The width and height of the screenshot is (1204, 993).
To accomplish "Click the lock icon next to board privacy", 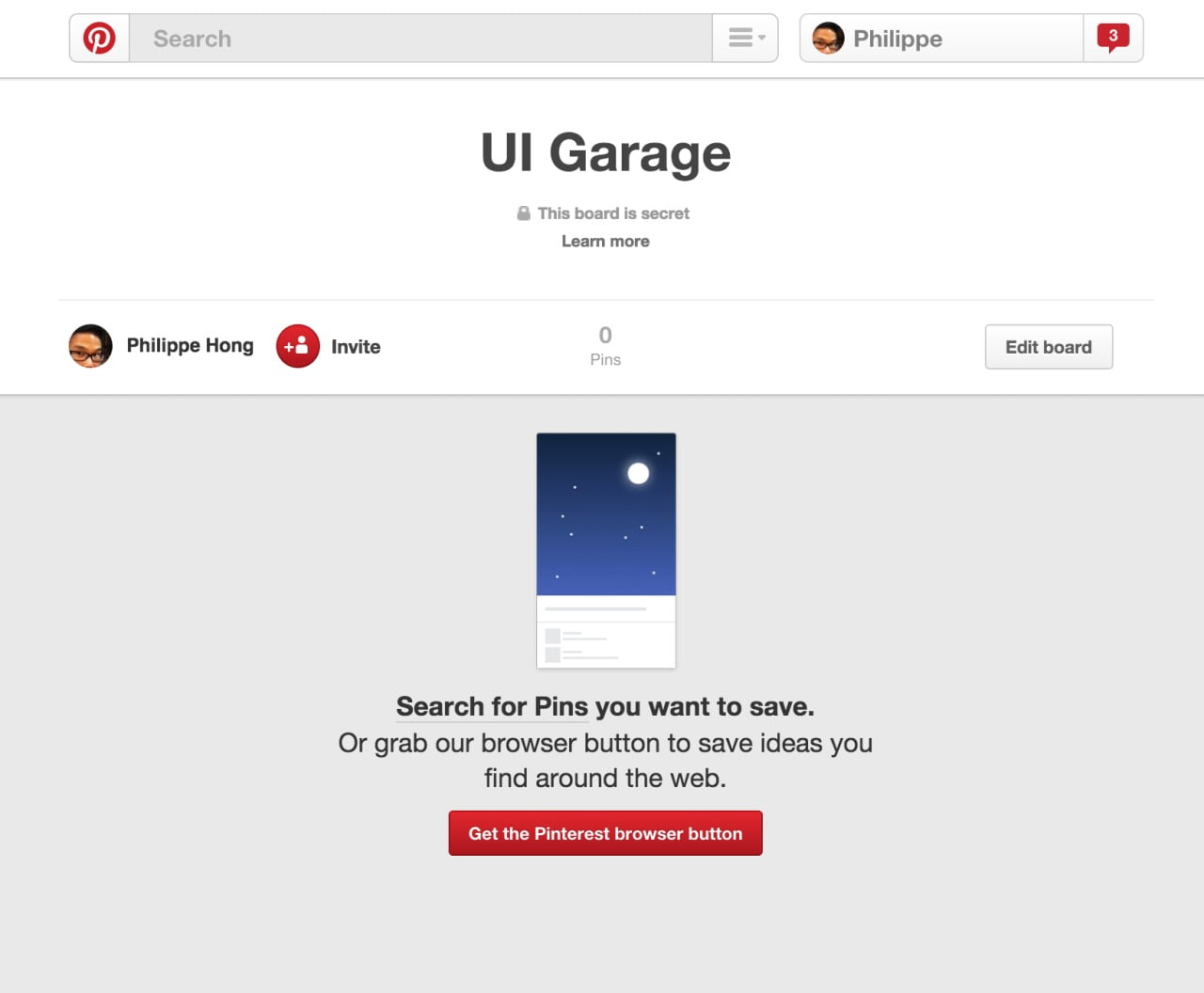I will 524,213.
